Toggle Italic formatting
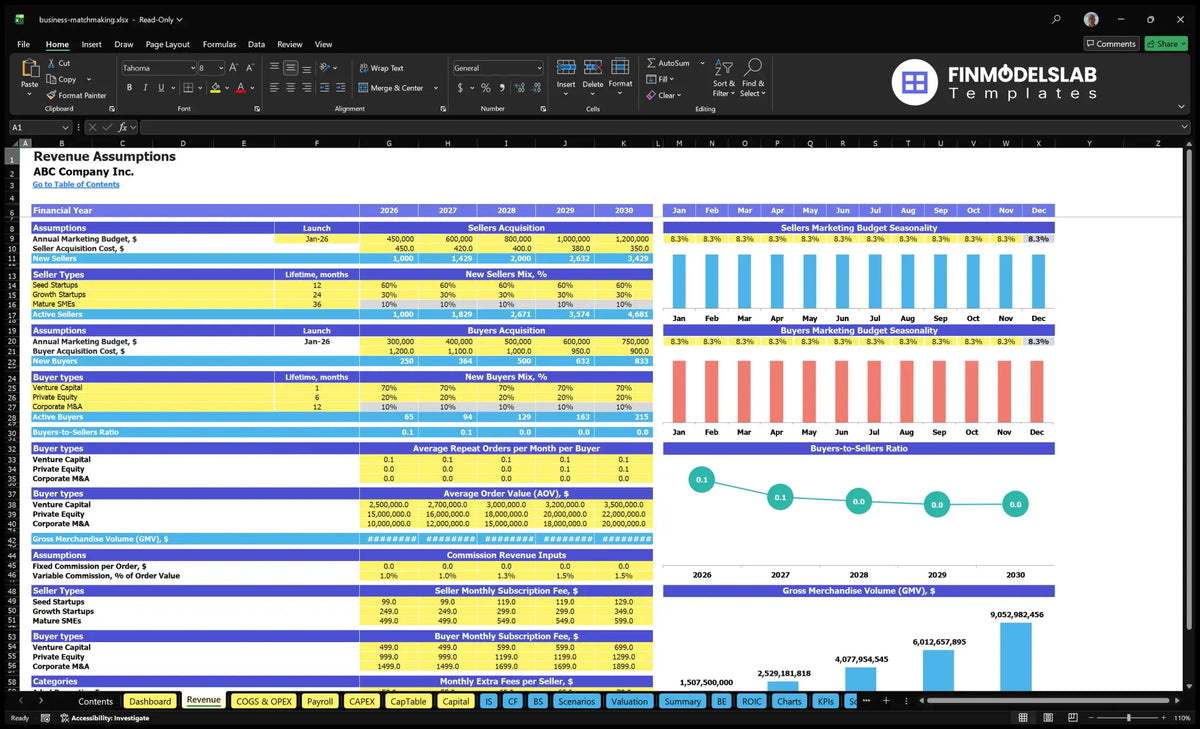 (x=146, y=87)
